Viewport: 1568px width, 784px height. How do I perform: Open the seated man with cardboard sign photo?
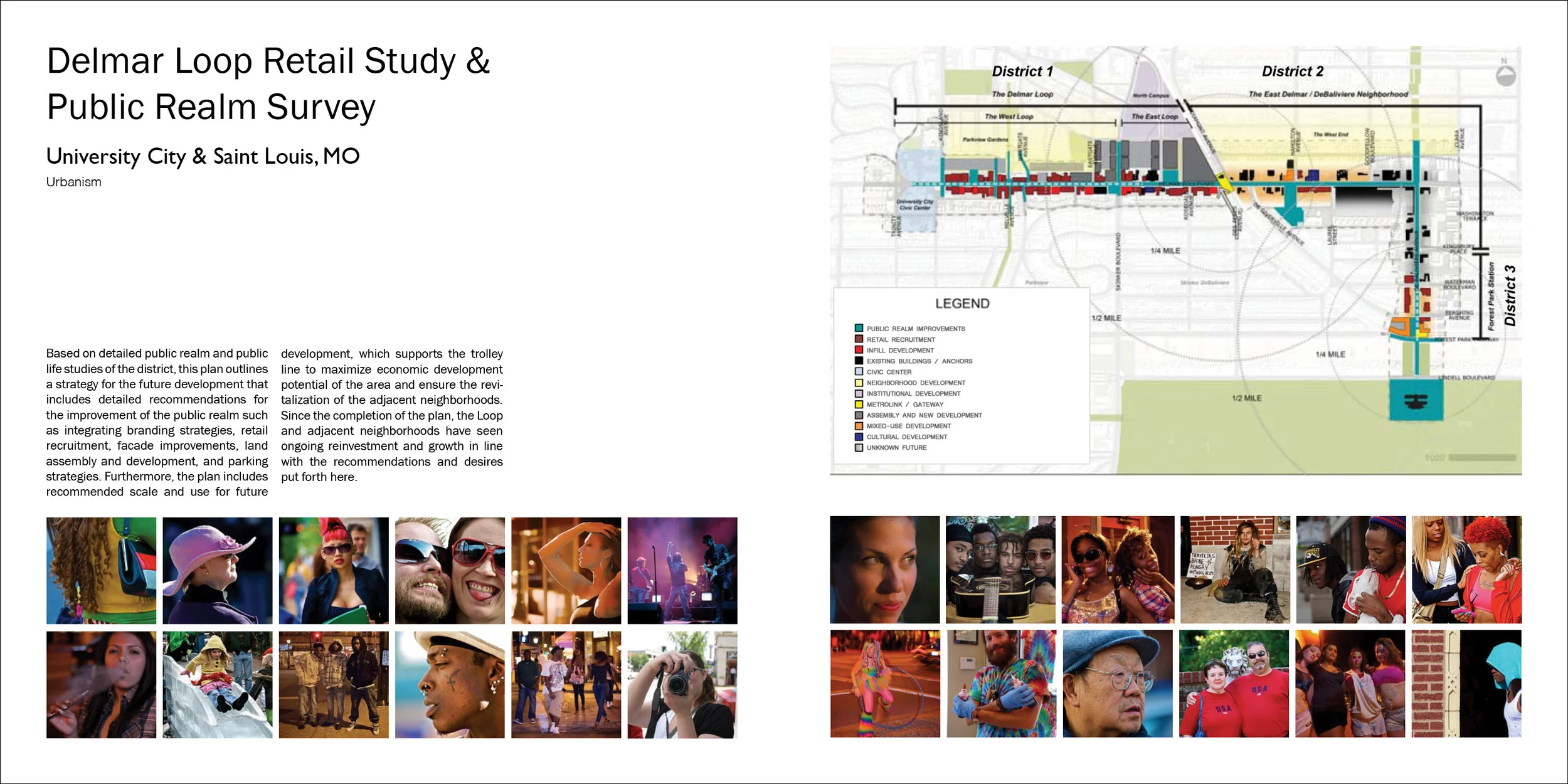(1236, 570)
